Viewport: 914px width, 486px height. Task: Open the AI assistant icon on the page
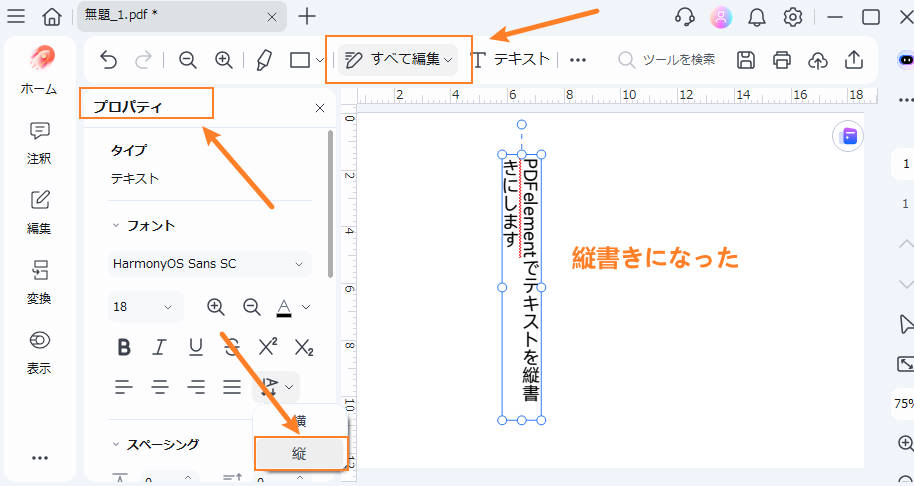[x=848, y=137]
